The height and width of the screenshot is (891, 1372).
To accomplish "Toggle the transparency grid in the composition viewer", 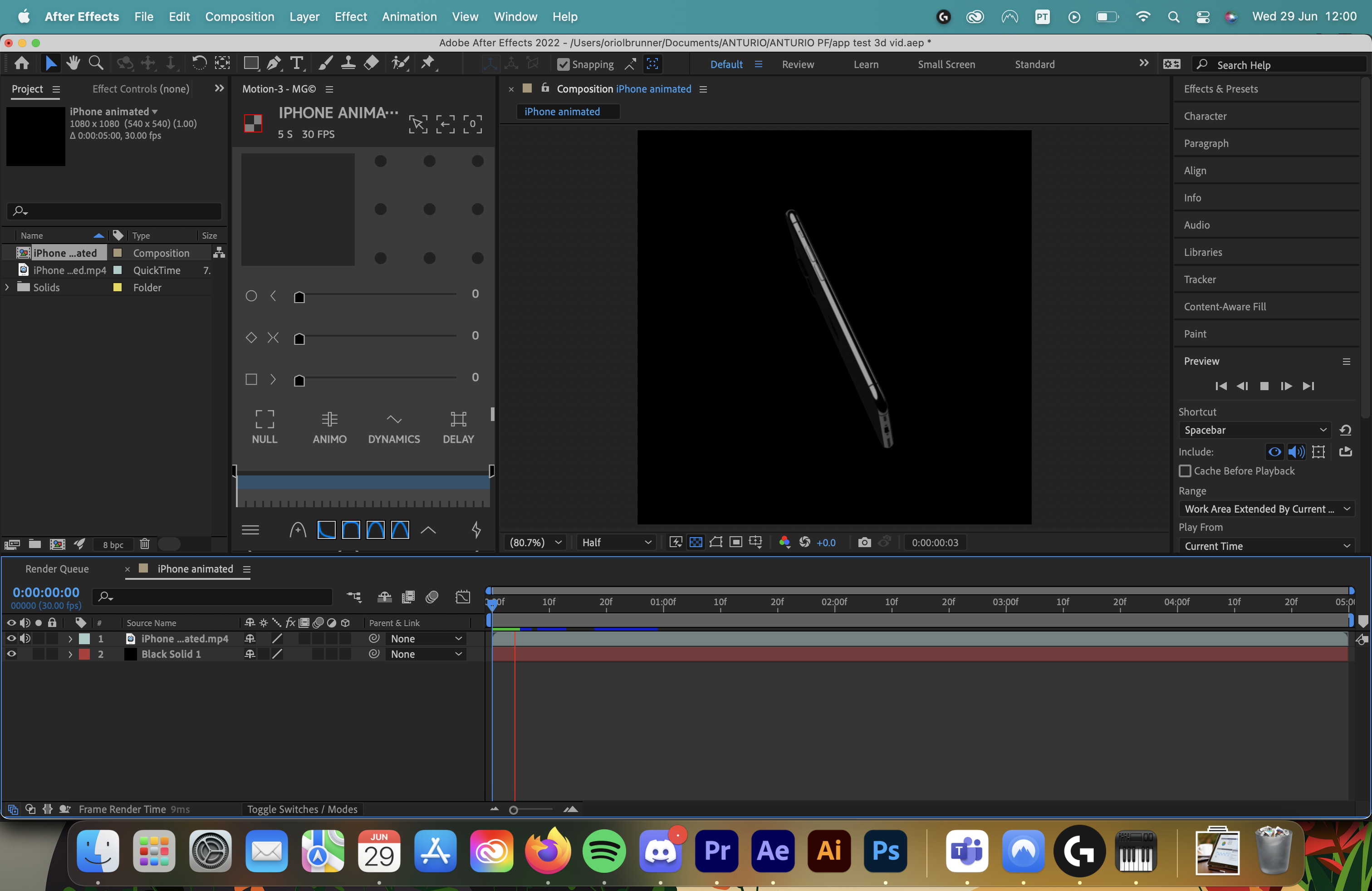I will tap(696, 542).
